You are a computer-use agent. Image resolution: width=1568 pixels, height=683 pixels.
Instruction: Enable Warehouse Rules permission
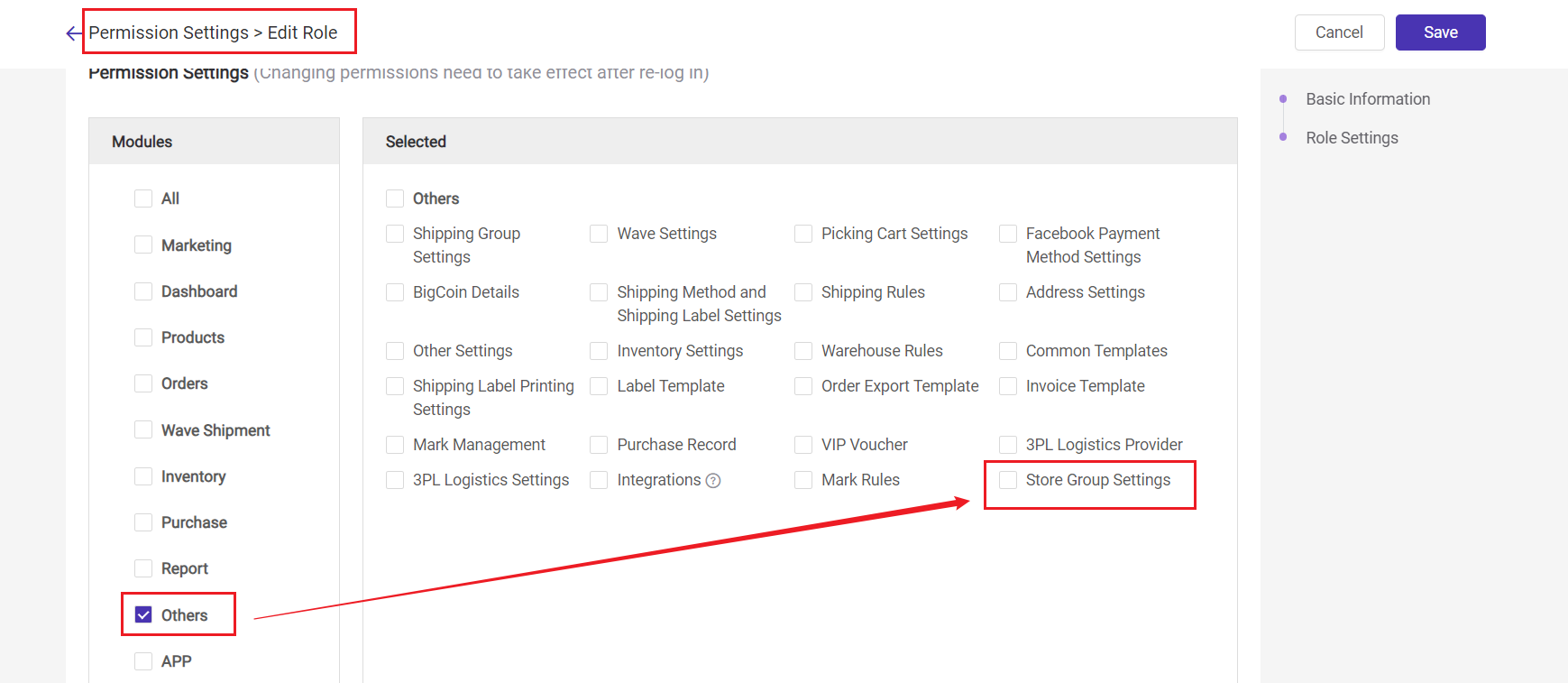(x=803, y=351)
